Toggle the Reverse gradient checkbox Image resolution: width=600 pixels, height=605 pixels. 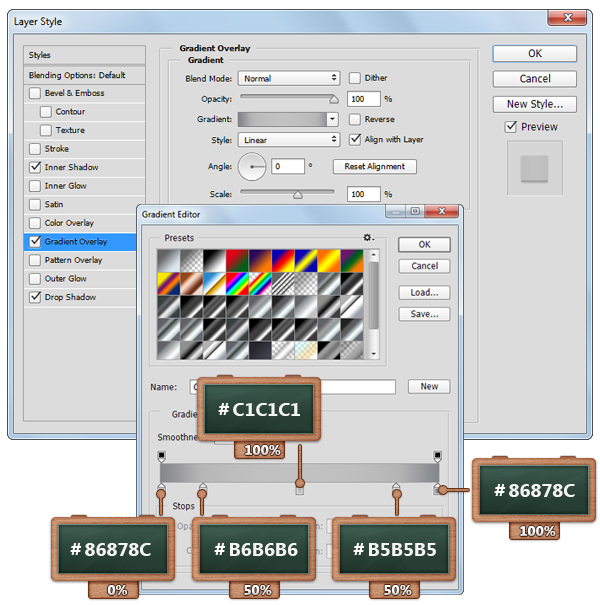pyautogui.click(x=355, y=119)
